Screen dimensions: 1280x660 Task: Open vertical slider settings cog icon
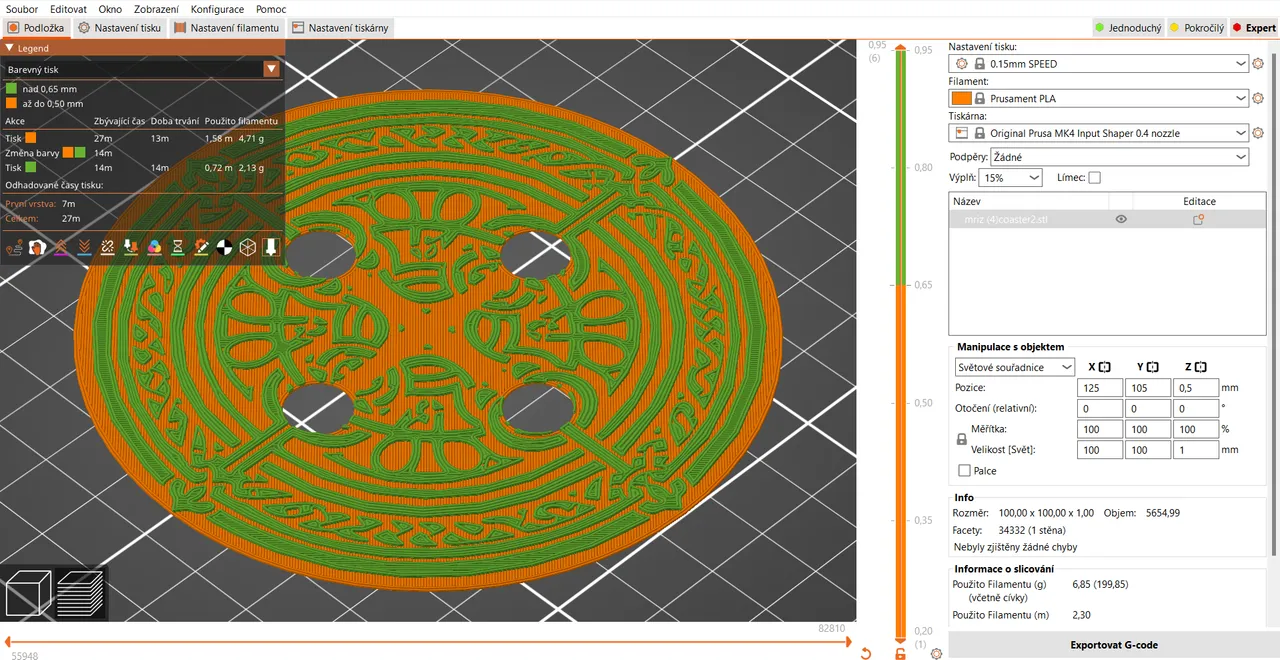937,654
